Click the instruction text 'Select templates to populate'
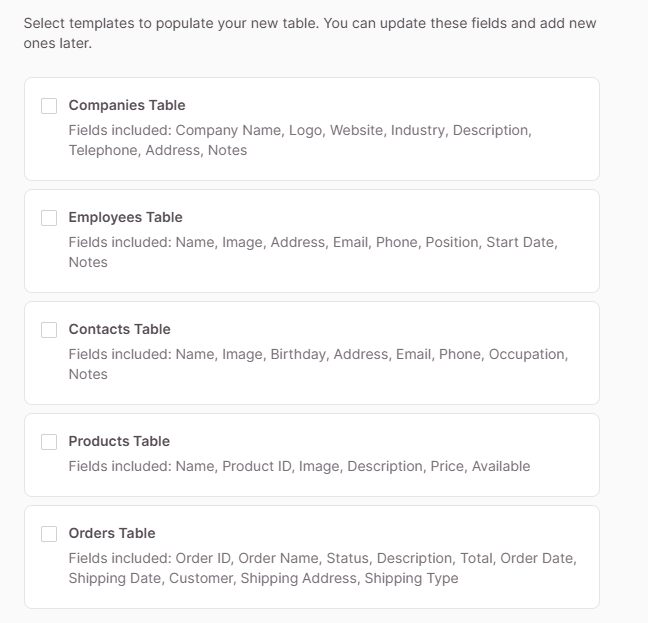This screenshot has height=623, width=648. (x=310, y=23)
